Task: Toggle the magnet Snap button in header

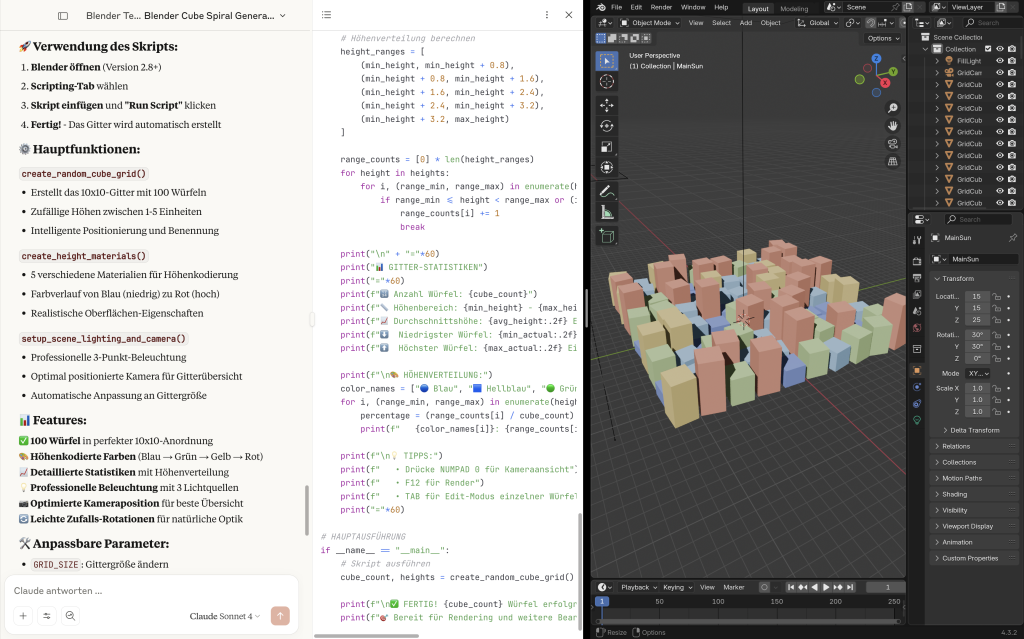Action: (x=871, y=23)
